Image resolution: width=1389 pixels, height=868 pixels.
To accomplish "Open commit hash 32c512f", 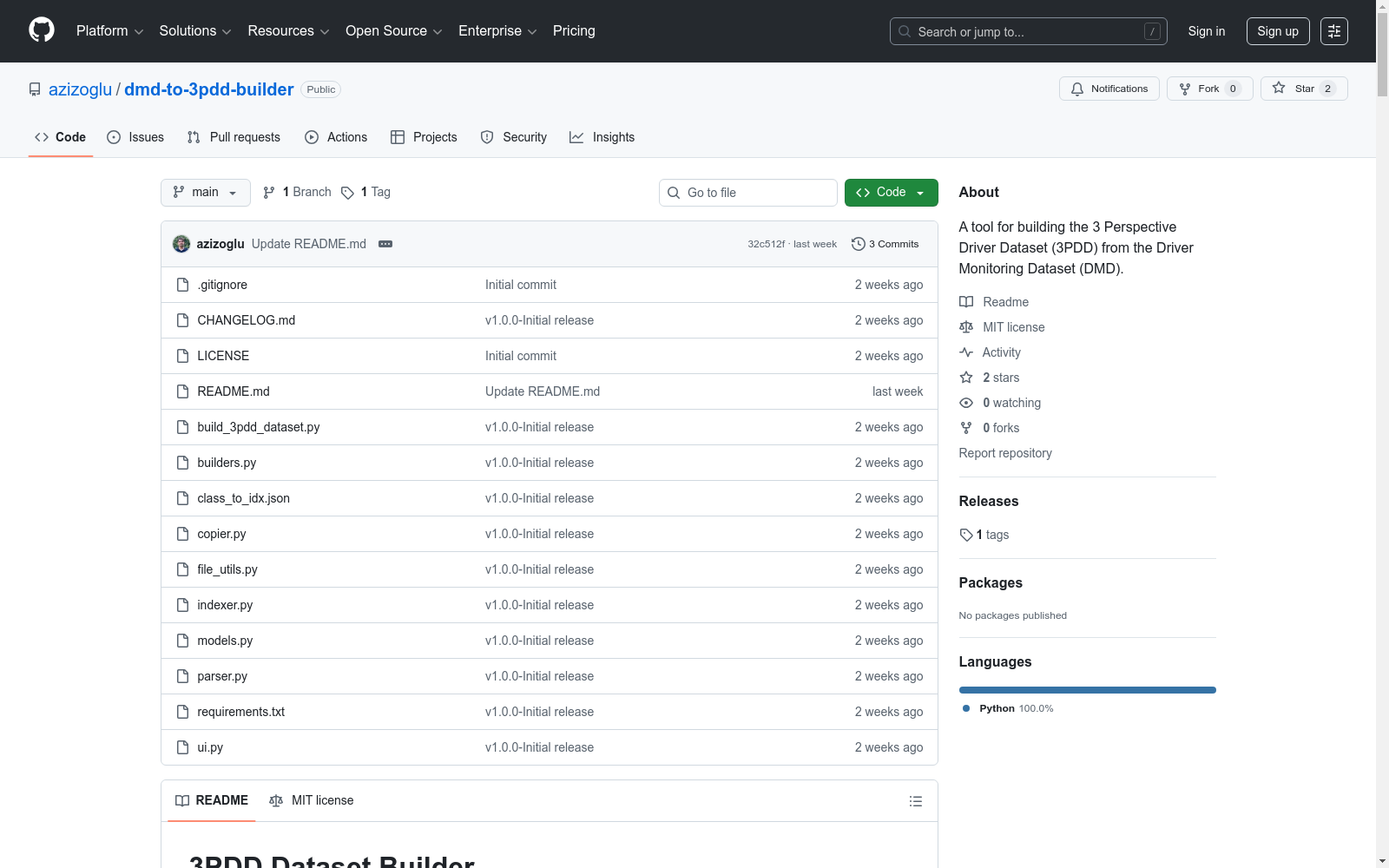I will coord(767,244).
